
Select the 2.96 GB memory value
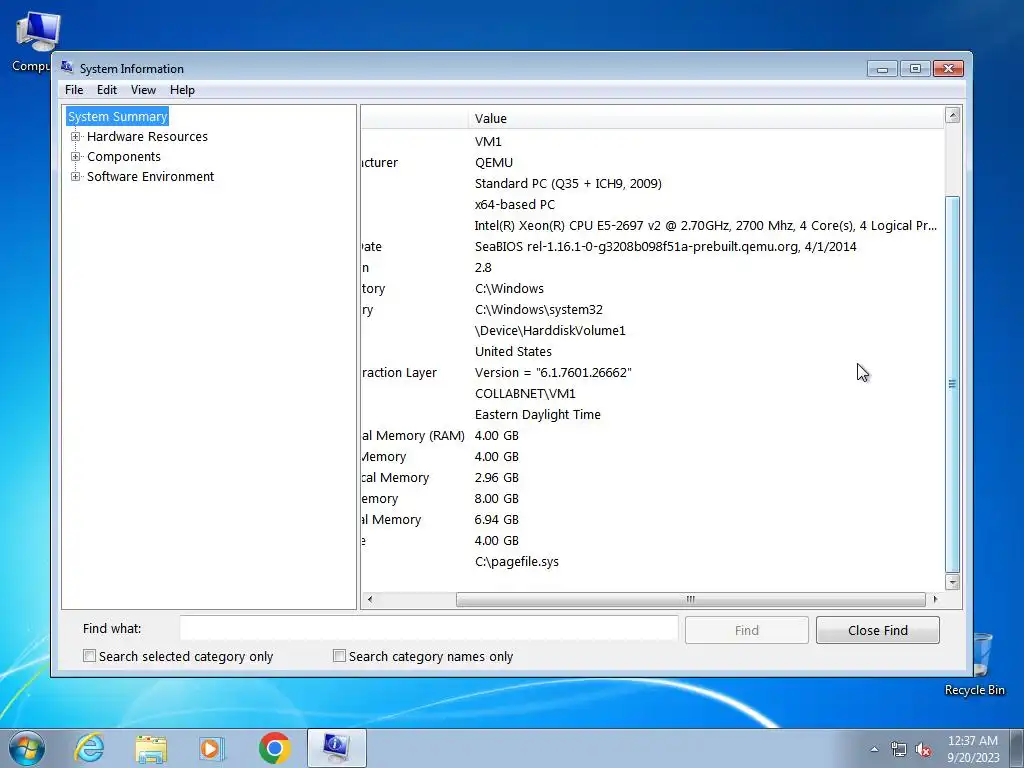[496, 477]
